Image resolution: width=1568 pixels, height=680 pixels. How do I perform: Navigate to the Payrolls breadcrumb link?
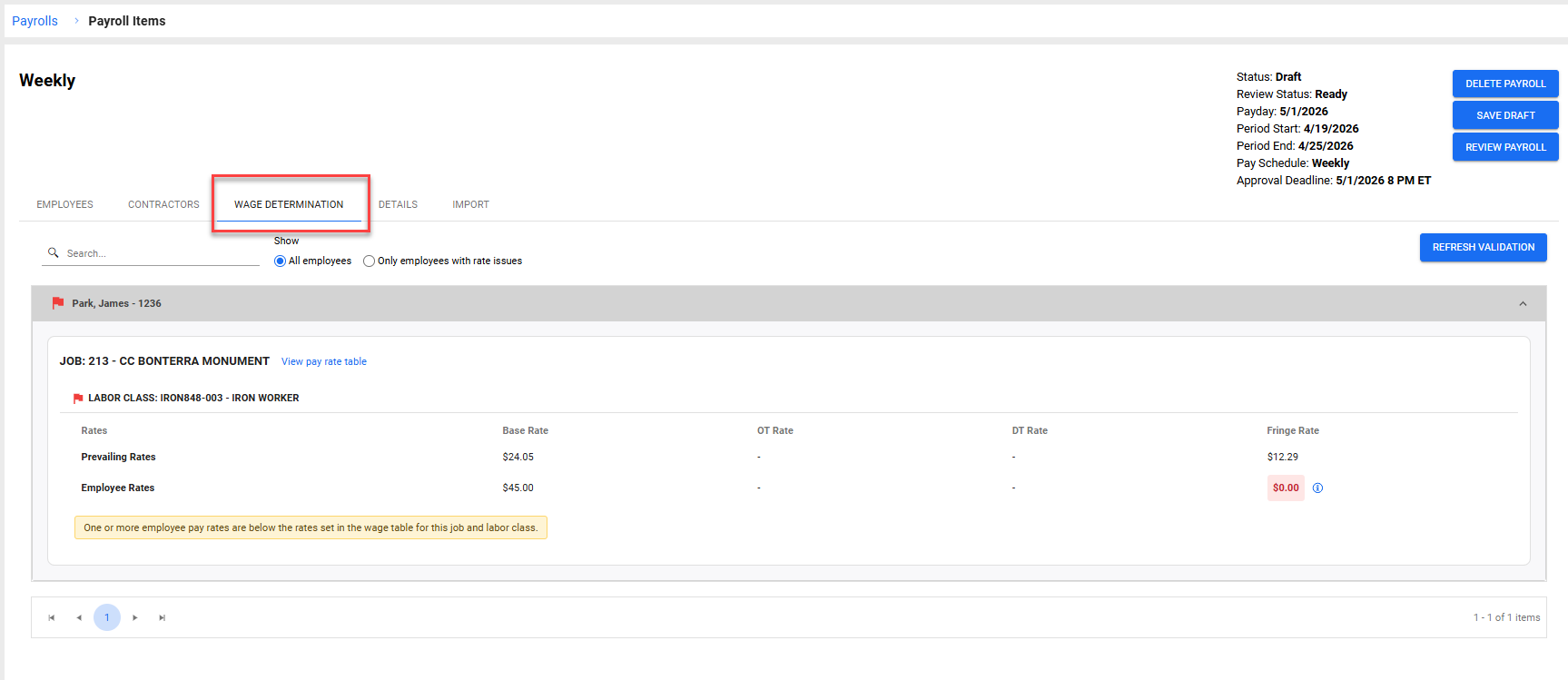(x=35, y=21)
